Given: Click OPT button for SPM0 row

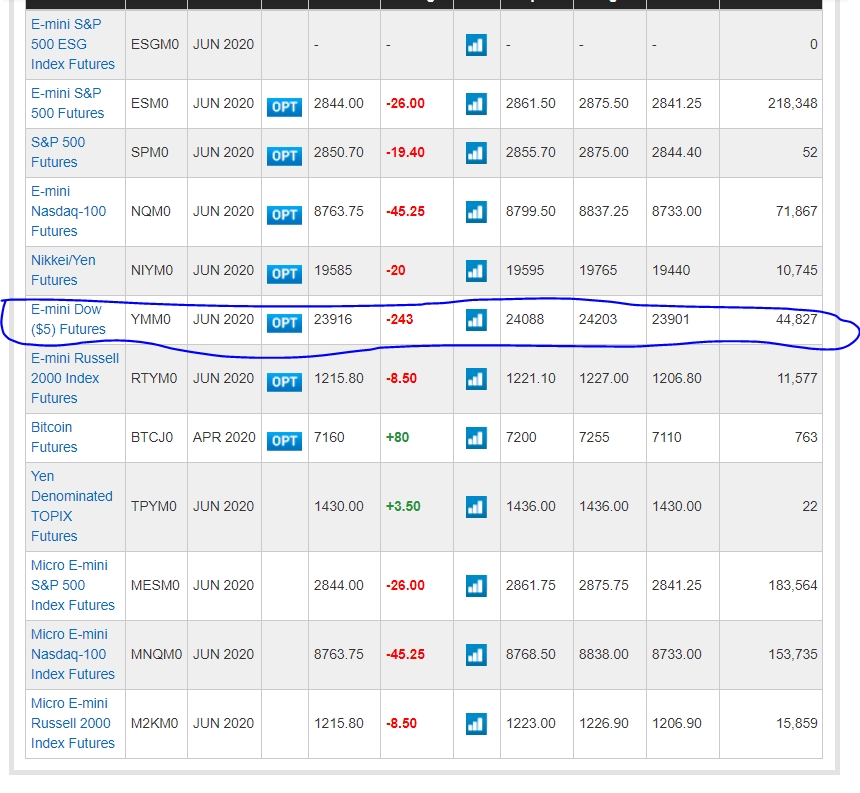Looking at the screenshot, I should coord(284,155).
